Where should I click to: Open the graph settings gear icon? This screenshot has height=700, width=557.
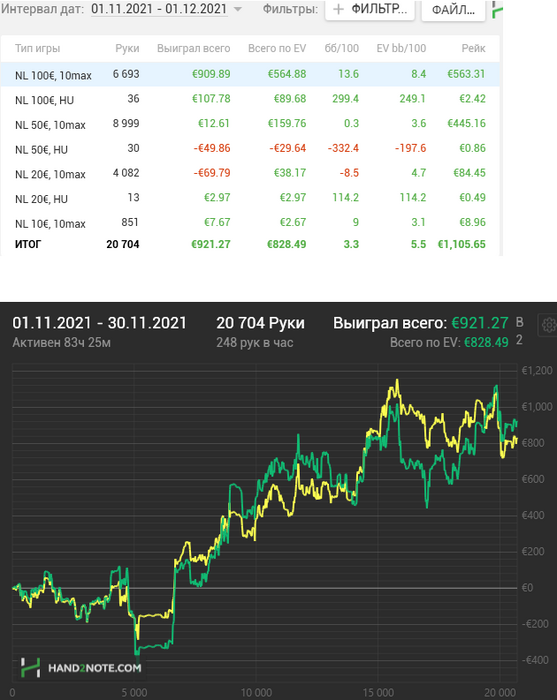549,325
